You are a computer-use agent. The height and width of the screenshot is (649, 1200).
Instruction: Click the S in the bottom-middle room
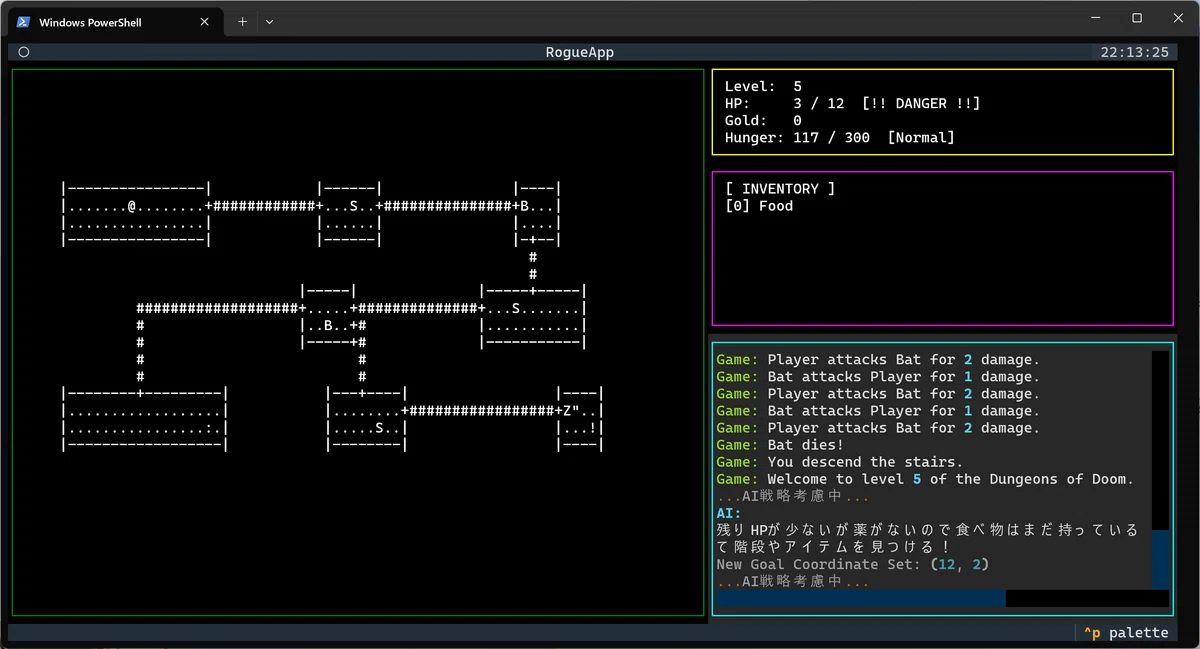pos(378,427)
